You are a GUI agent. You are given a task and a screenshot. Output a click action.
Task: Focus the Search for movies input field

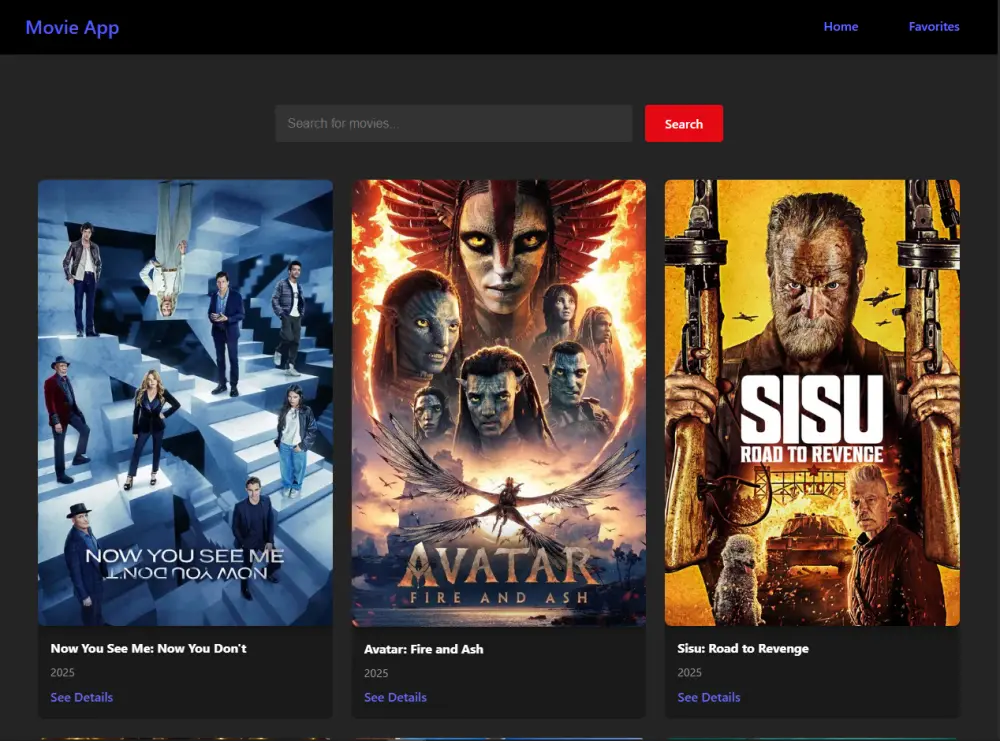pyautogui.click(x=453, y=124)
